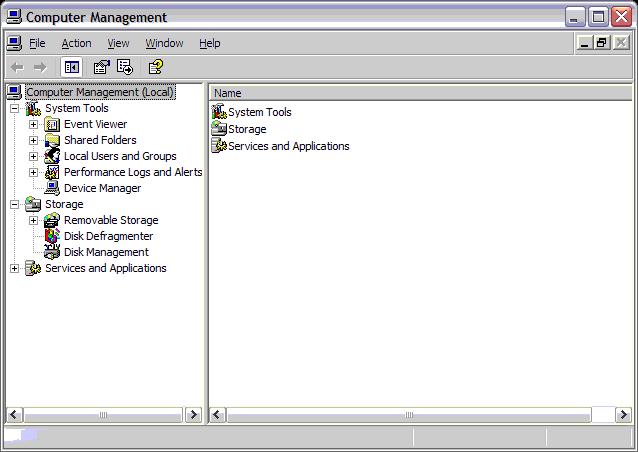Image resolution: width=638 pixels, height=452 pixels.
Task: Click the right pane horizontal scrollbar
Action: (408, 415)
